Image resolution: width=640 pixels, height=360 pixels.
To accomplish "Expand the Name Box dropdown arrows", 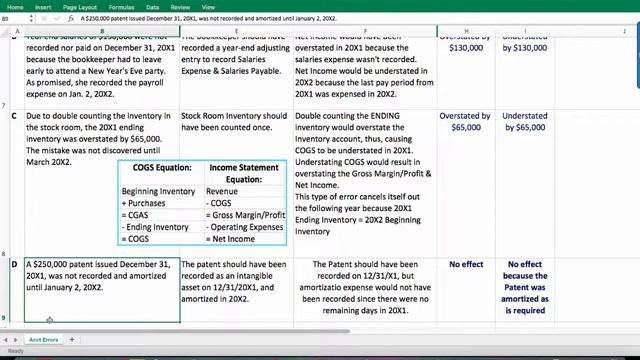I will (x=31, y=18).
